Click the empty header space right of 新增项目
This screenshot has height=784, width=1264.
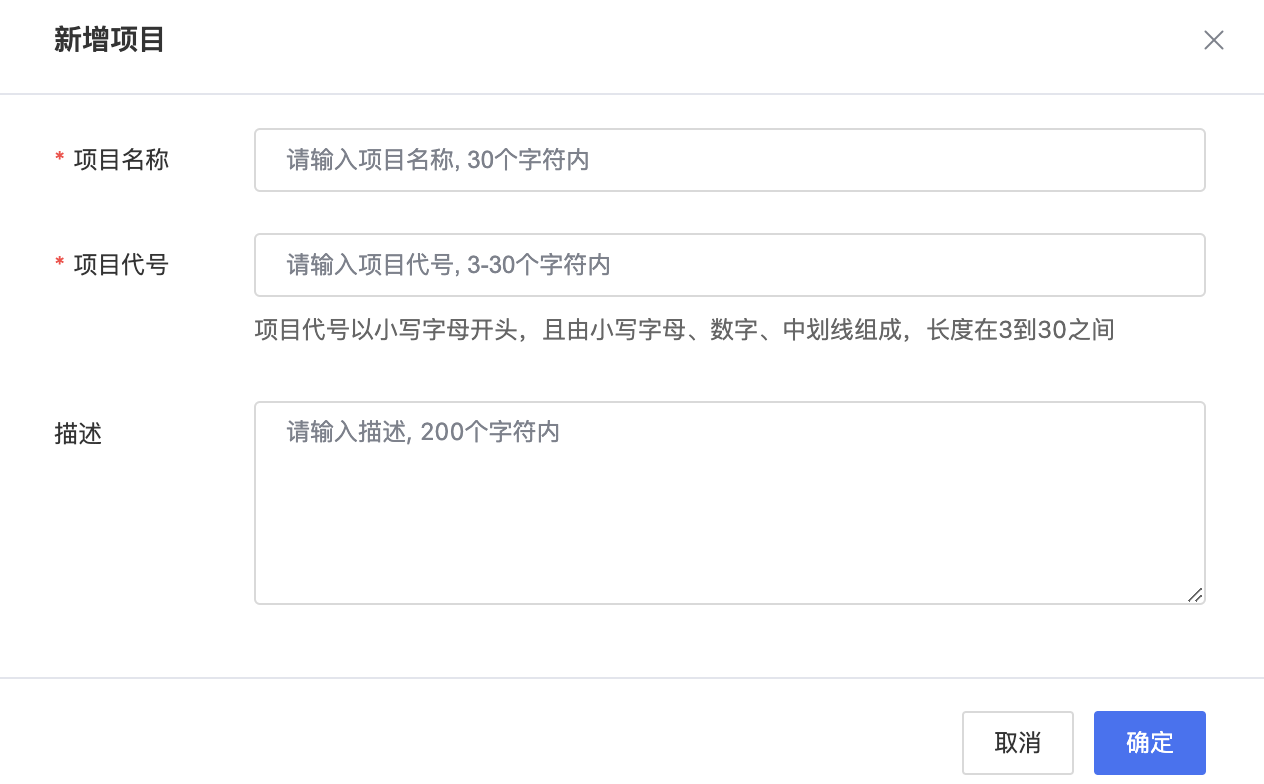pyautogui.click(x=680, y=40)
